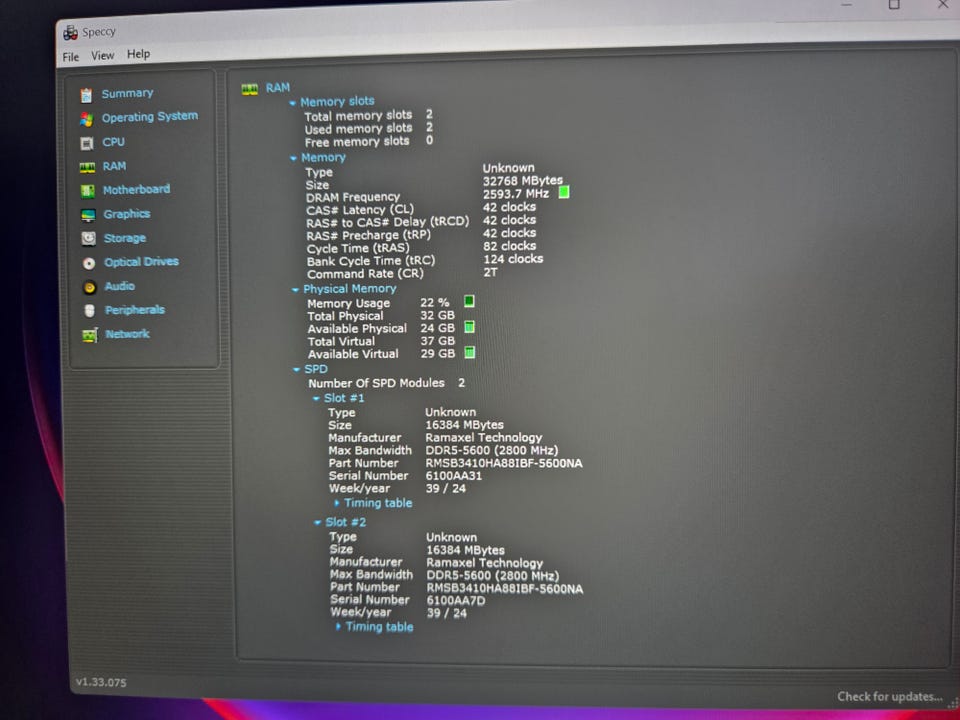Open the Peripherals section label
Screen dimensions: 960x720
coord(135,310)
